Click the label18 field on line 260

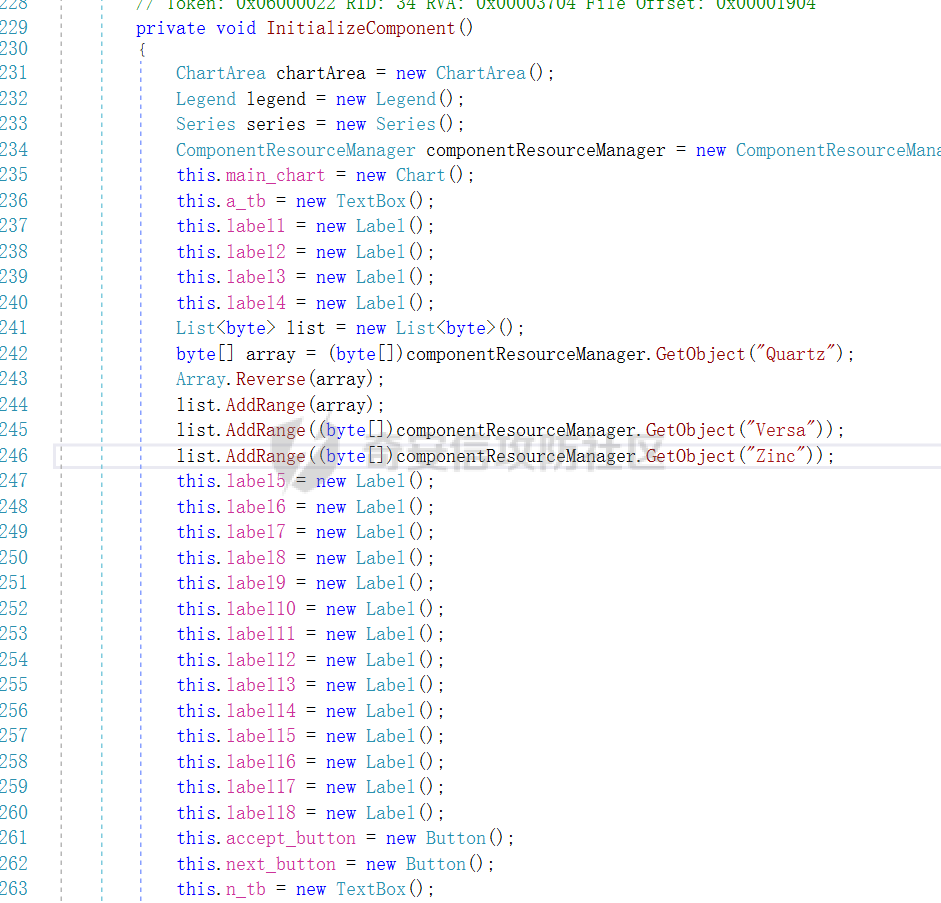pos(260,813)
